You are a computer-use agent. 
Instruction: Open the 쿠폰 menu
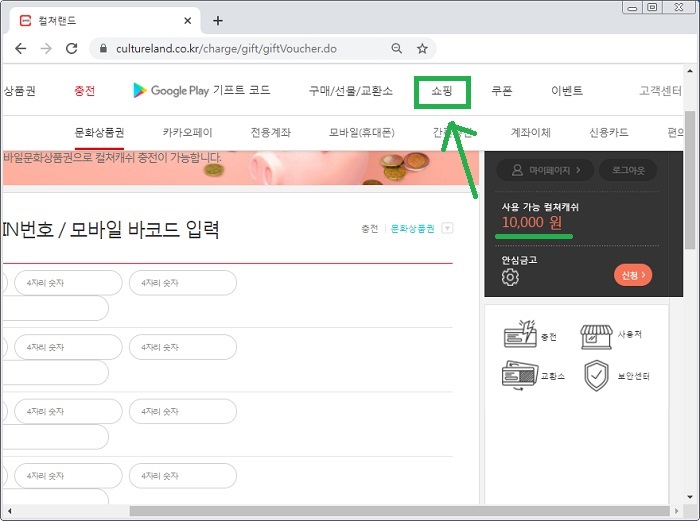coord(502,91)
